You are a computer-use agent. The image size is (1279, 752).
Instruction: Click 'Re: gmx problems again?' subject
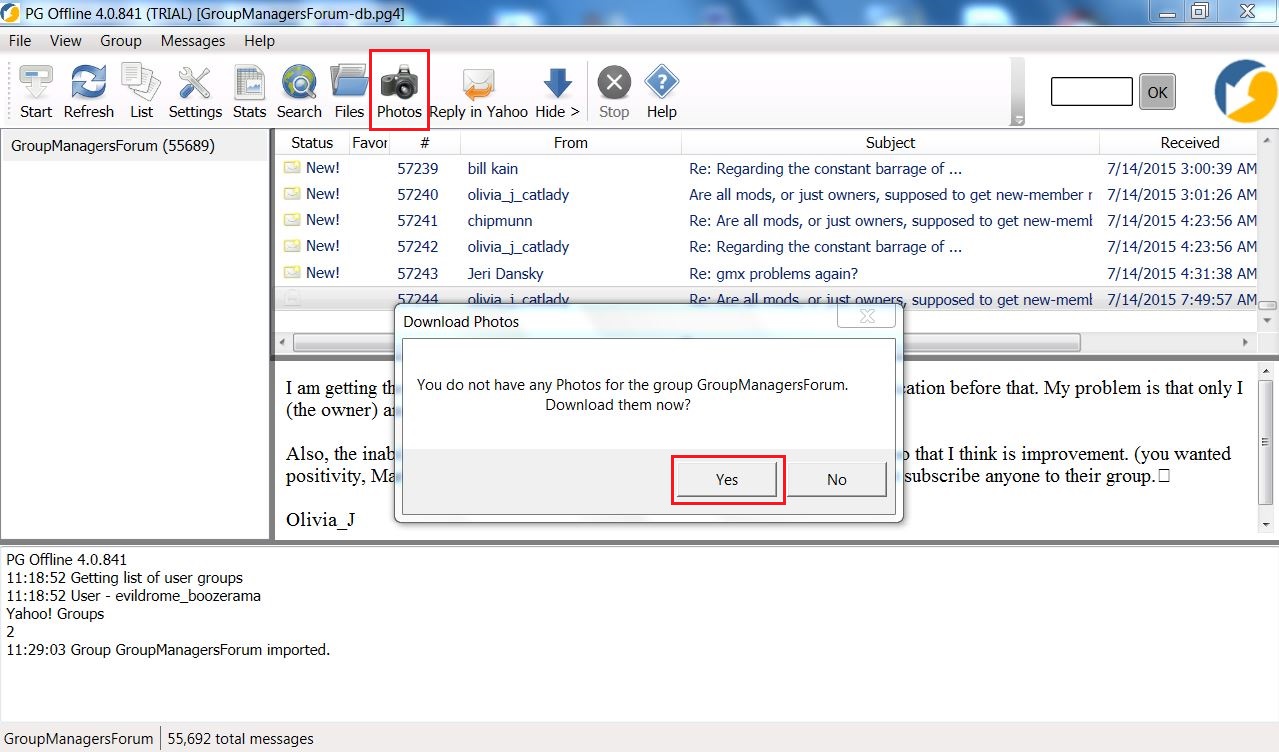[x=773, y=274]
